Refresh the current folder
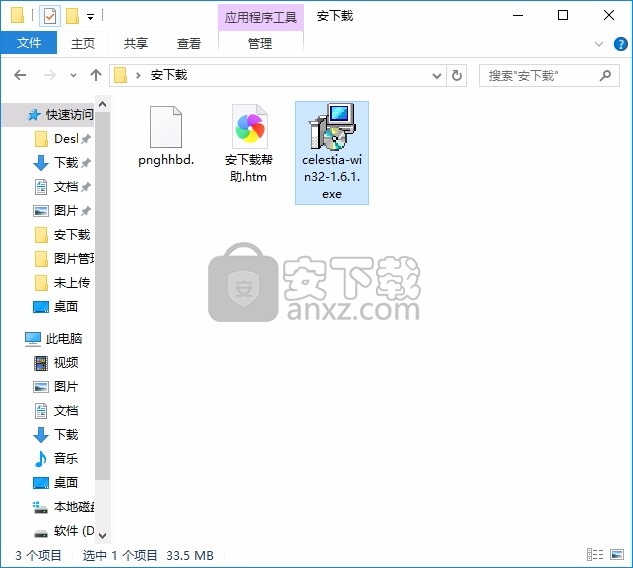The width and height of the screenshot is (633, 568). pyautogui.click(x=457, y=75)
